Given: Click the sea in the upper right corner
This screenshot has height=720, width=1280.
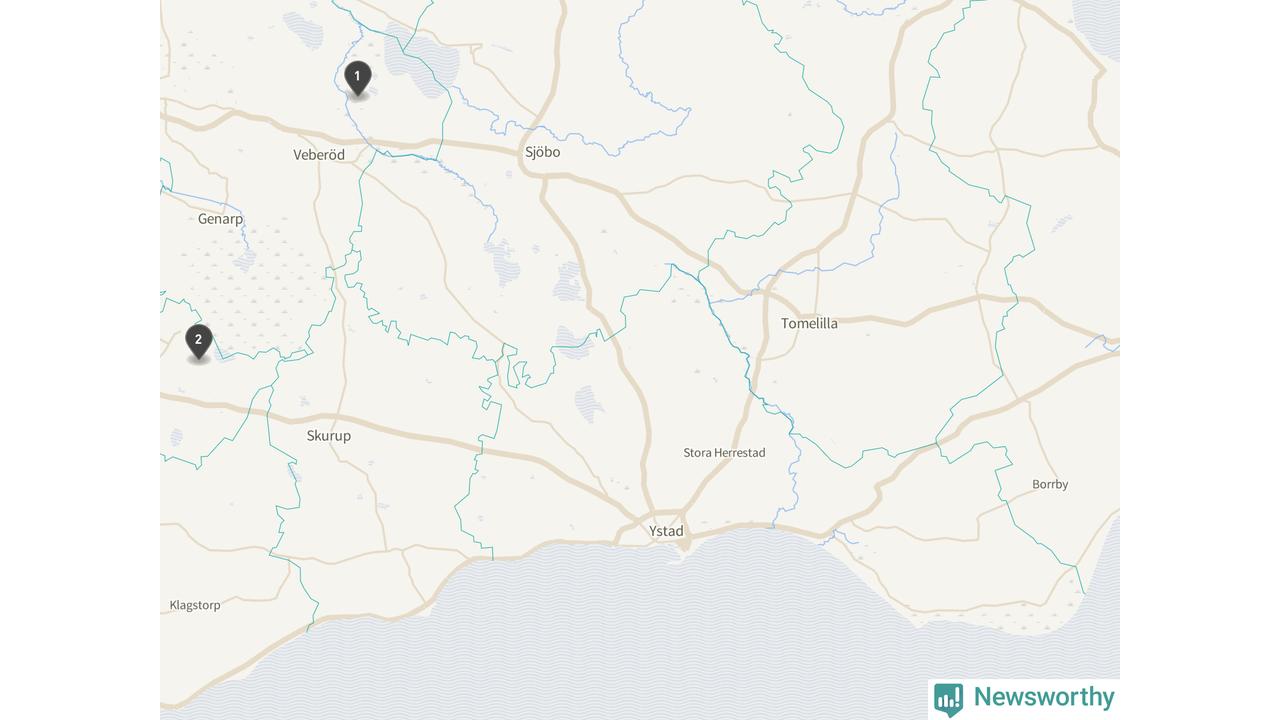Looking at the screenshot, I should (1098, 25).
